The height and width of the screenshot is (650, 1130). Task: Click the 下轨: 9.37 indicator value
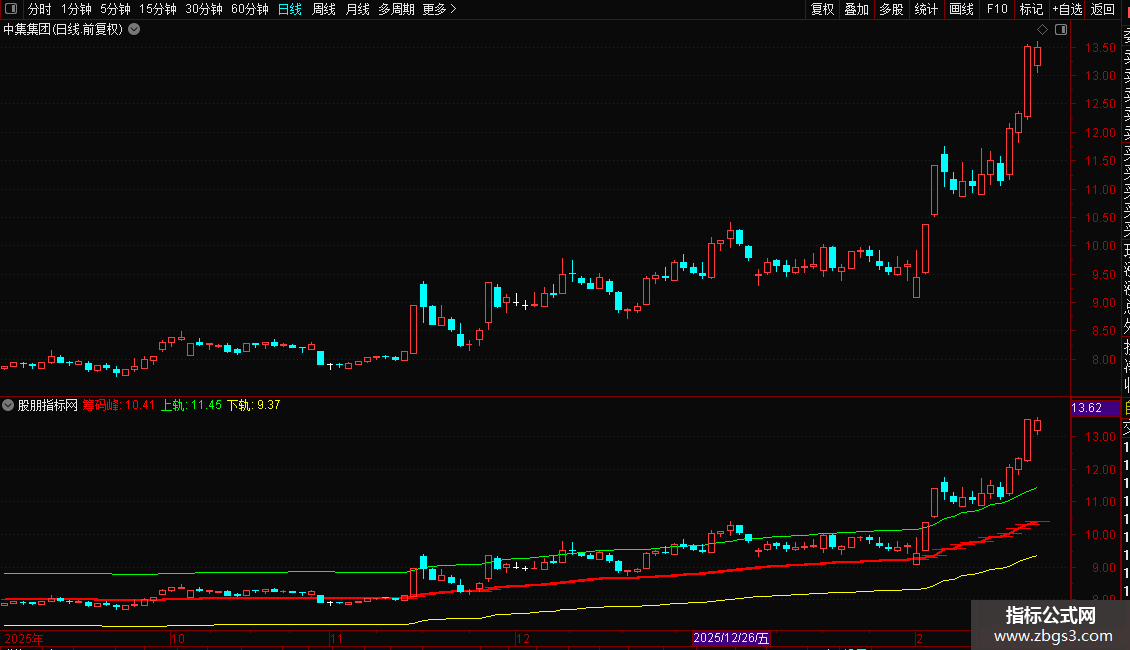coord(254,405)
